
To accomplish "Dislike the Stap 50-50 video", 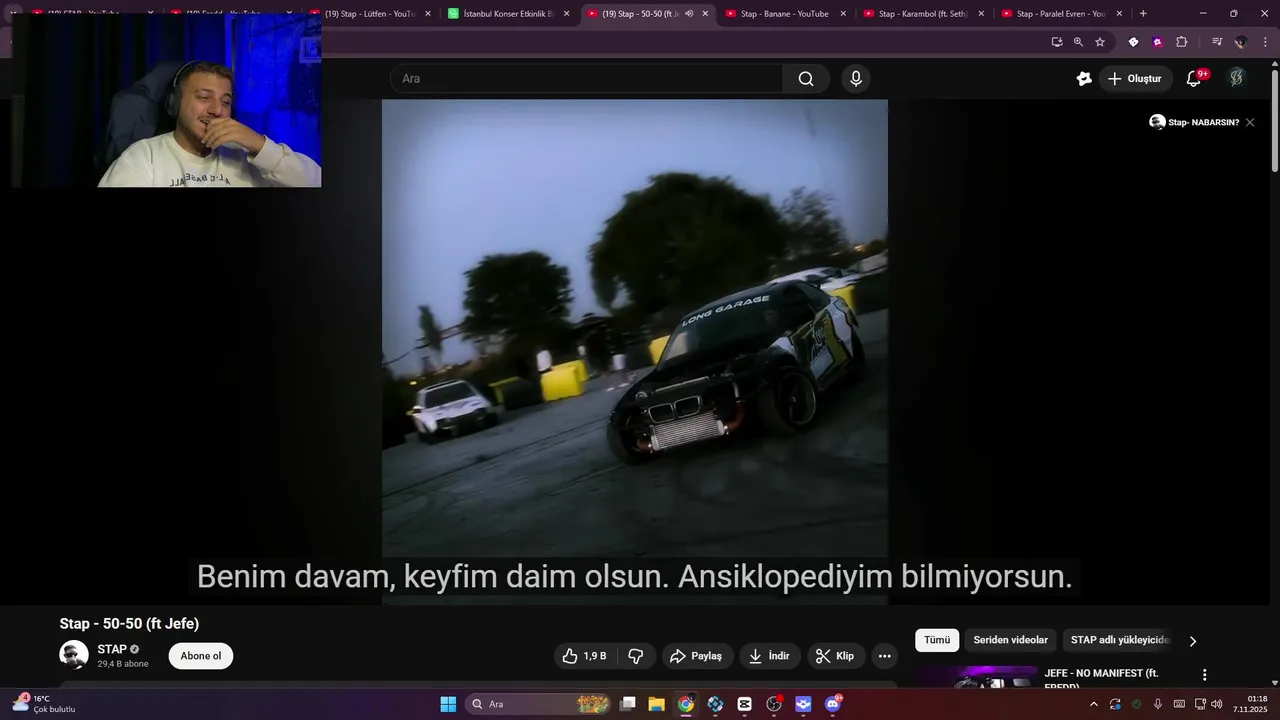I will [635, 656].
